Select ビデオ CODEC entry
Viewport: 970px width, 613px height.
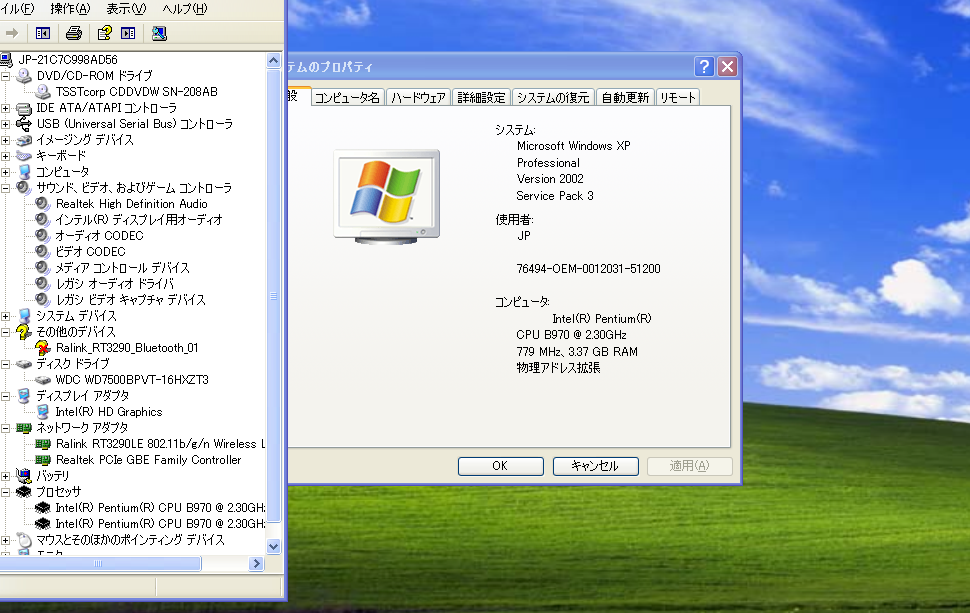coord(90,252)
